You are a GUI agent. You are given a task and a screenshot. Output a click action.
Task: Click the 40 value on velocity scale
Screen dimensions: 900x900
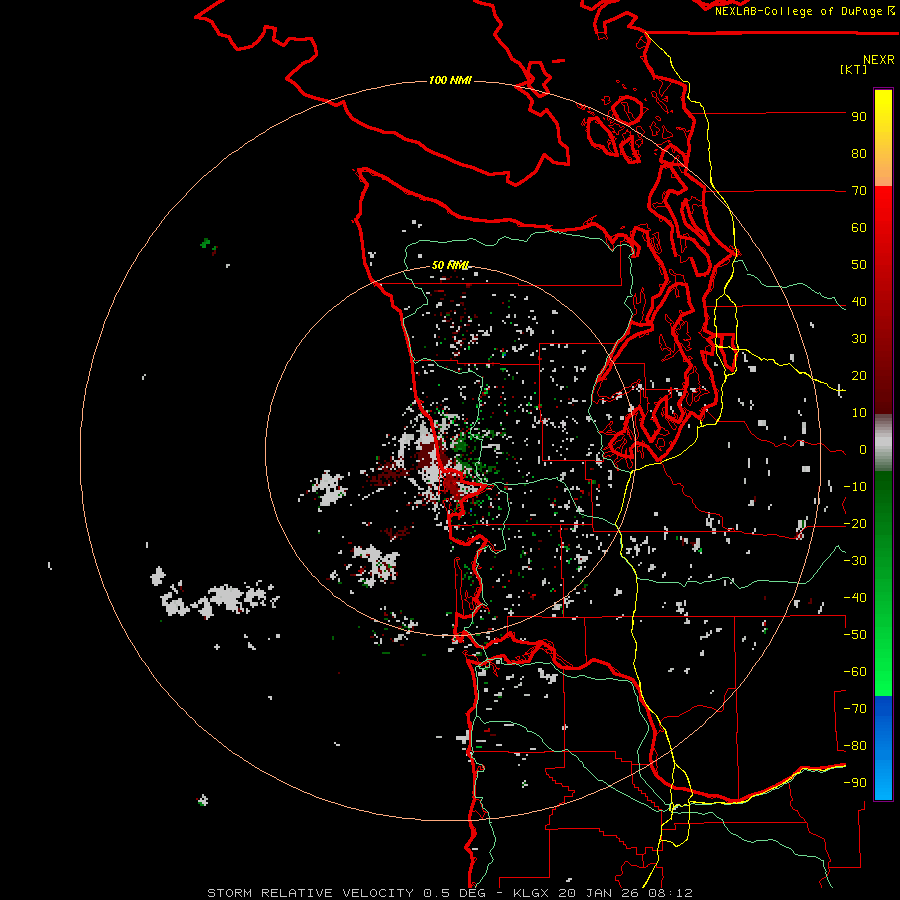pos(859,302)
